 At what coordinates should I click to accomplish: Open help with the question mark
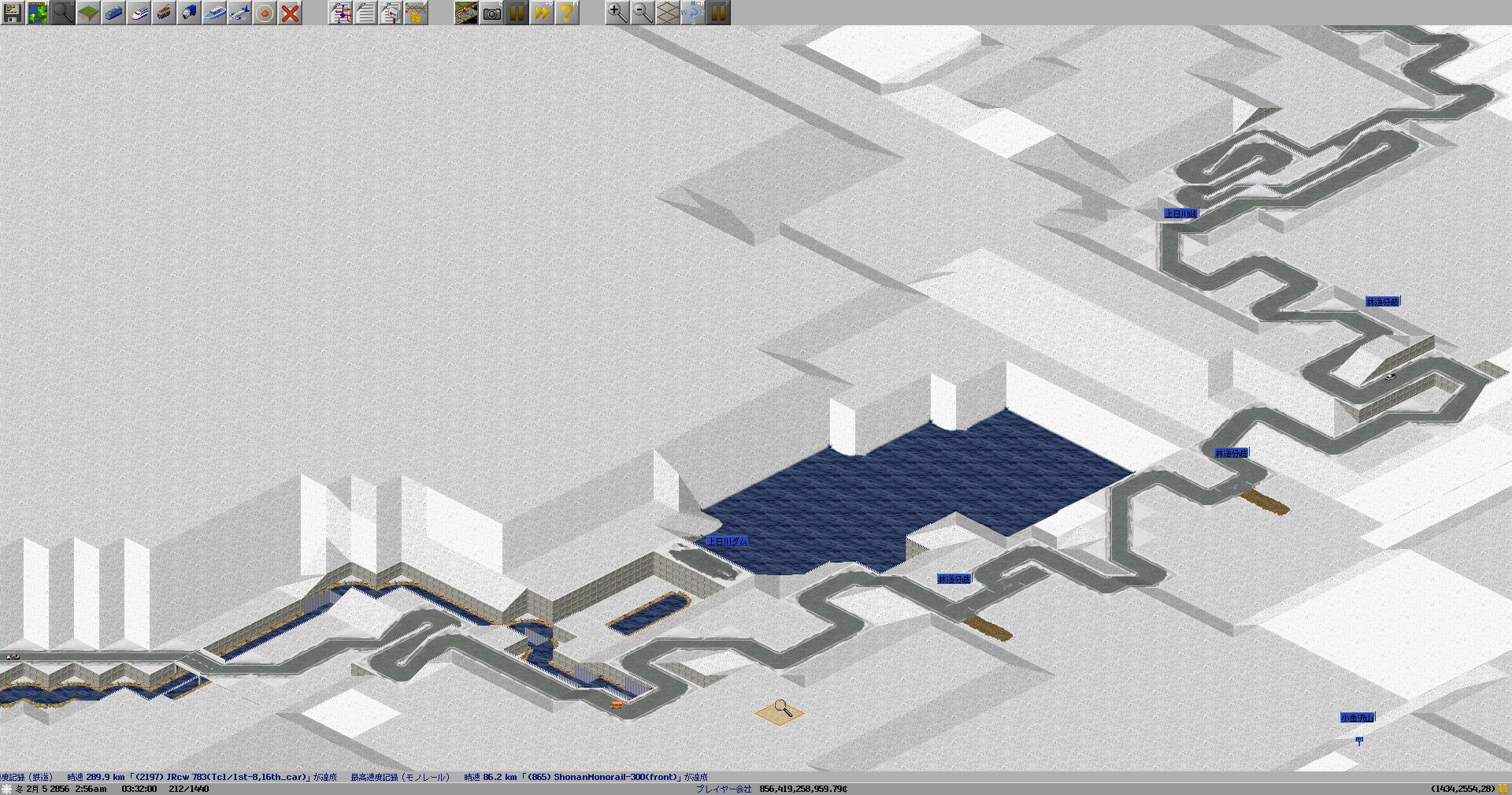point(567,13)
